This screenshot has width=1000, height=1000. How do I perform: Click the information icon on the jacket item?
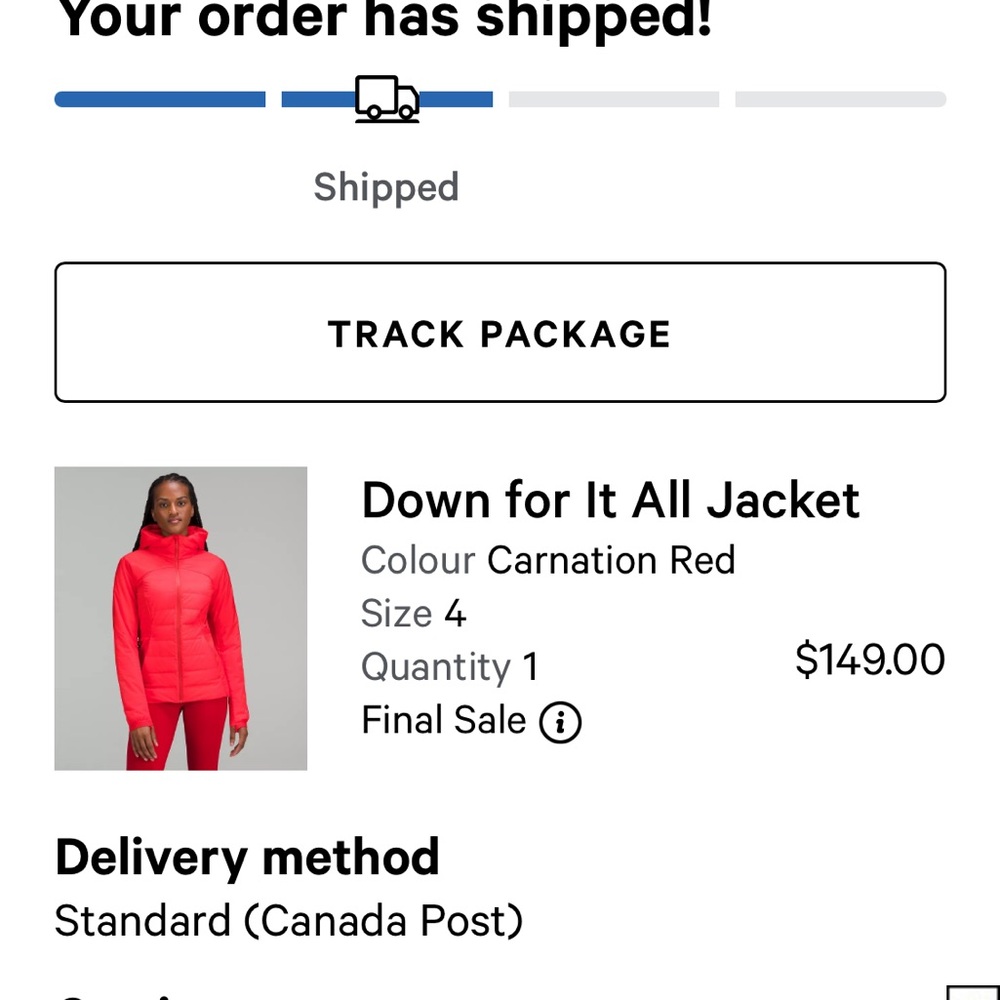coord(561,722)
